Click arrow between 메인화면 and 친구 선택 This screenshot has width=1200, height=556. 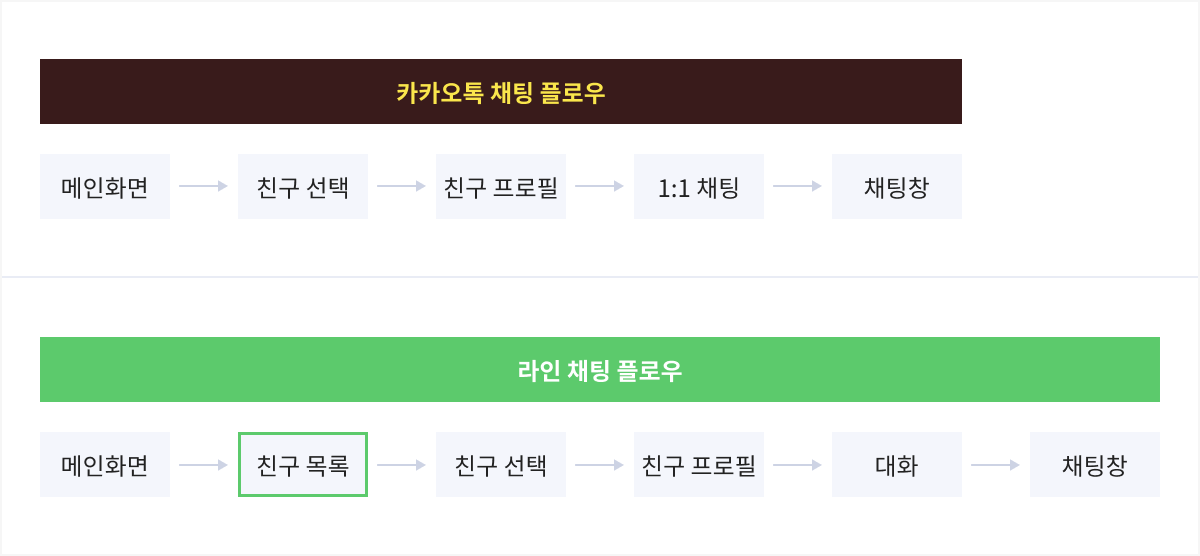pyautogui.click(x=204, y=186)
